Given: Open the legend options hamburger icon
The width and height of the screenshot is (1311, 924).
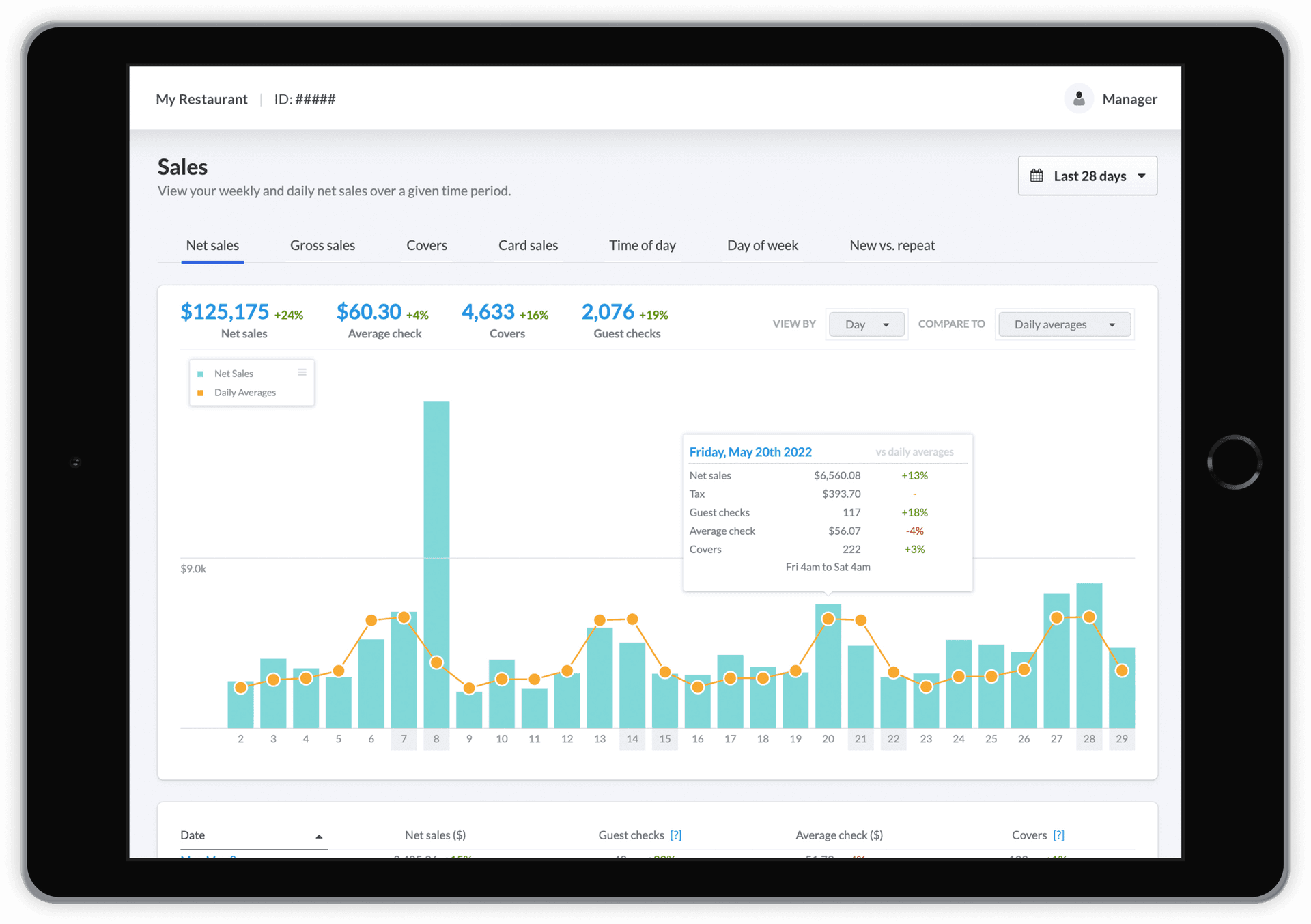Looking at the screenshot, I should click(x=302, y=372).
